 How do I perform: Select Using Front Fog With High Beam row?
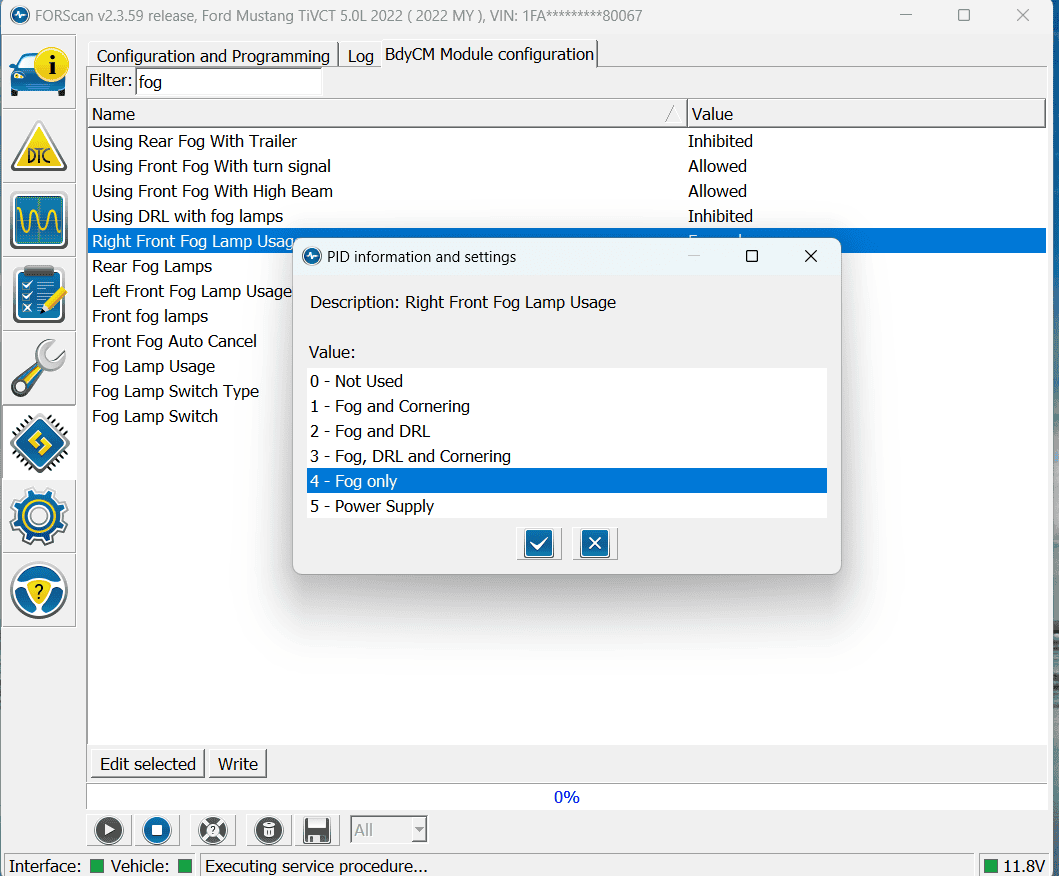(566, 191)
